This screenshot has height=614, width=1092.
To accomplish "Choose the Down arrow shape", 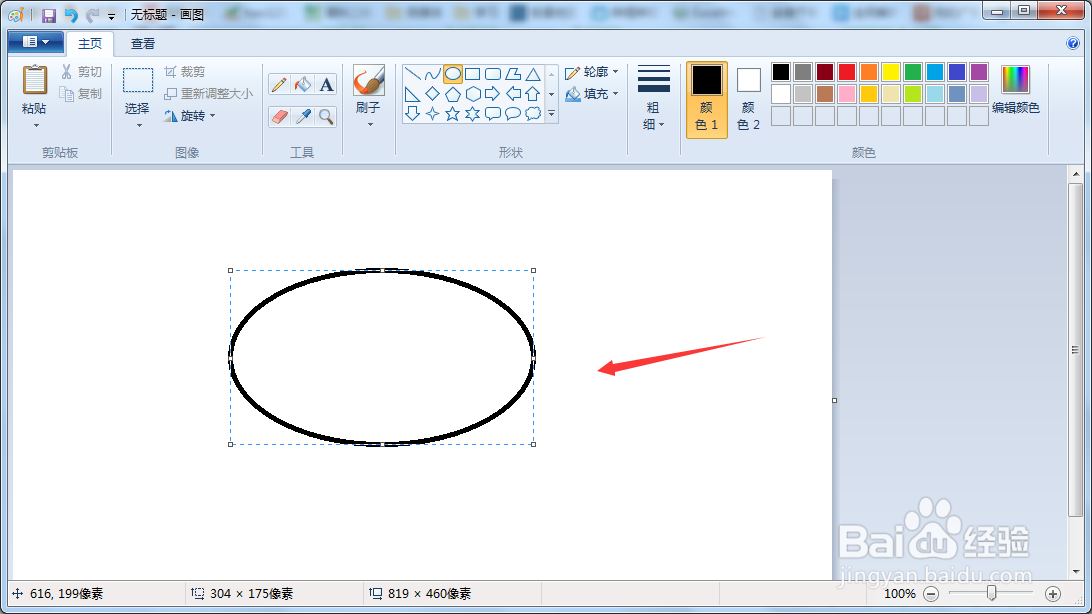I will 412,113.
